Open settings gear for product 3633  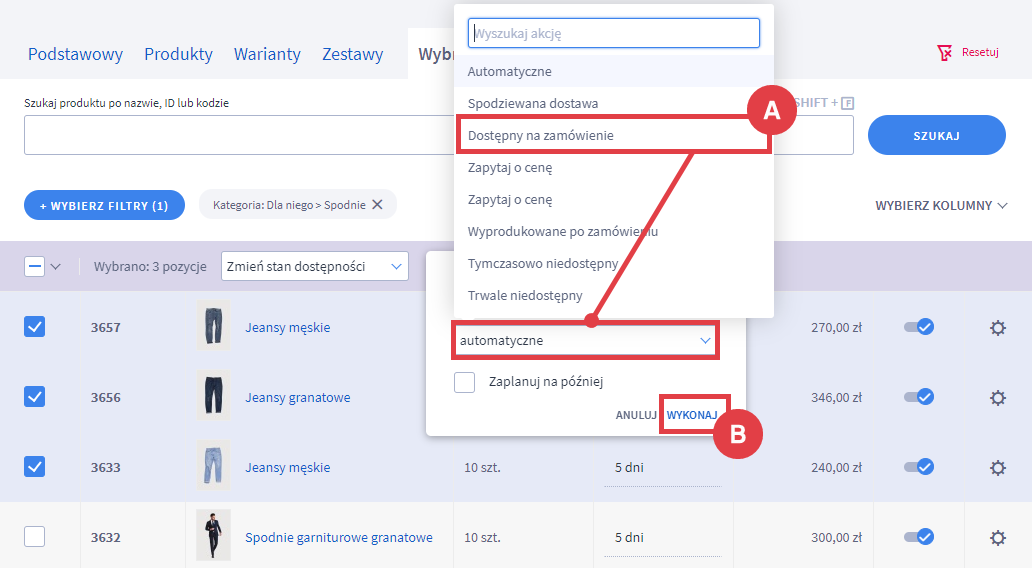[x=998, y=467]
